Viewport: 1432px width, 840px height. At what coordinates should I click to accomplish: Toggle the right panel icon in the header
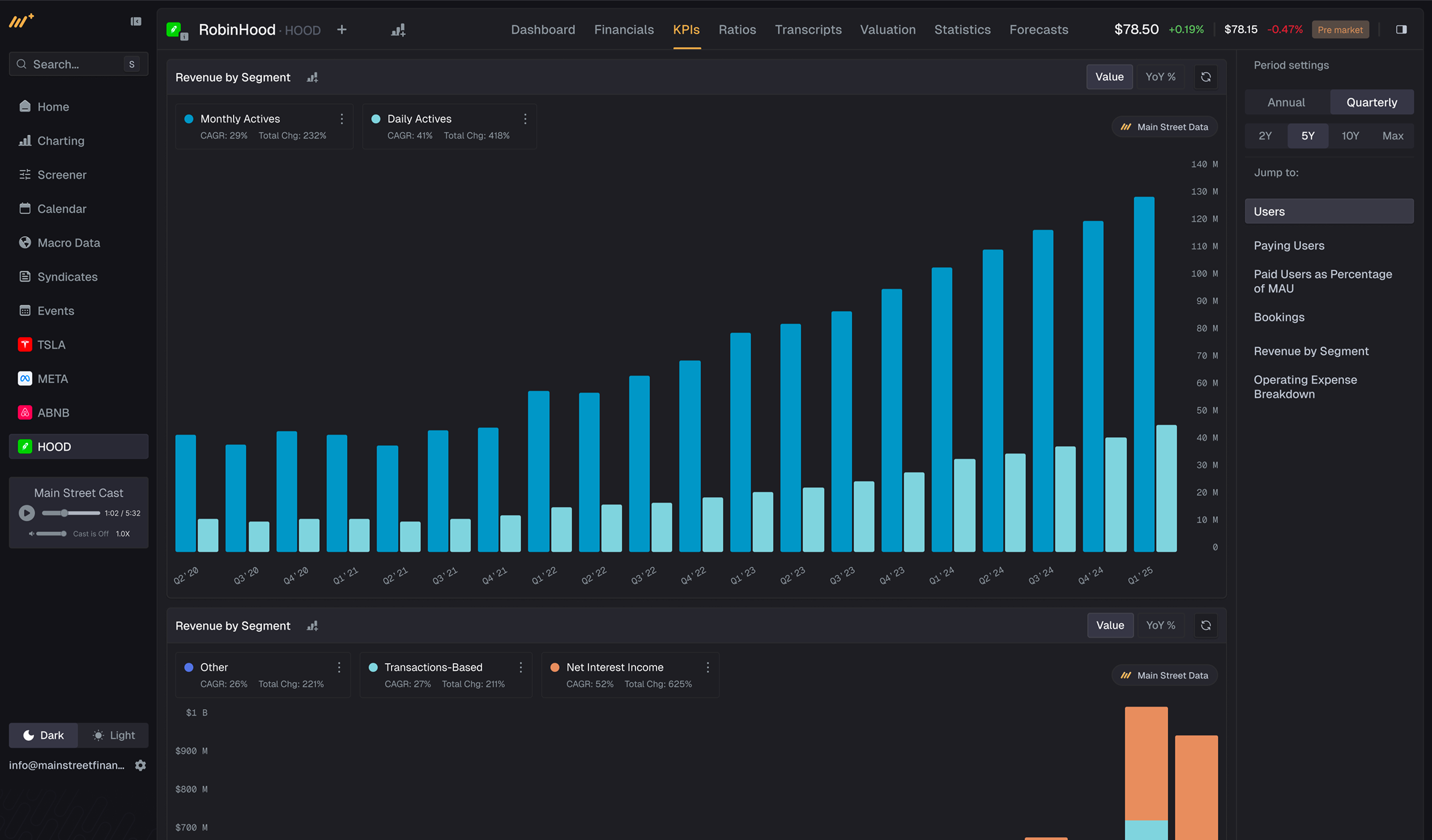tap(1401, 29)
